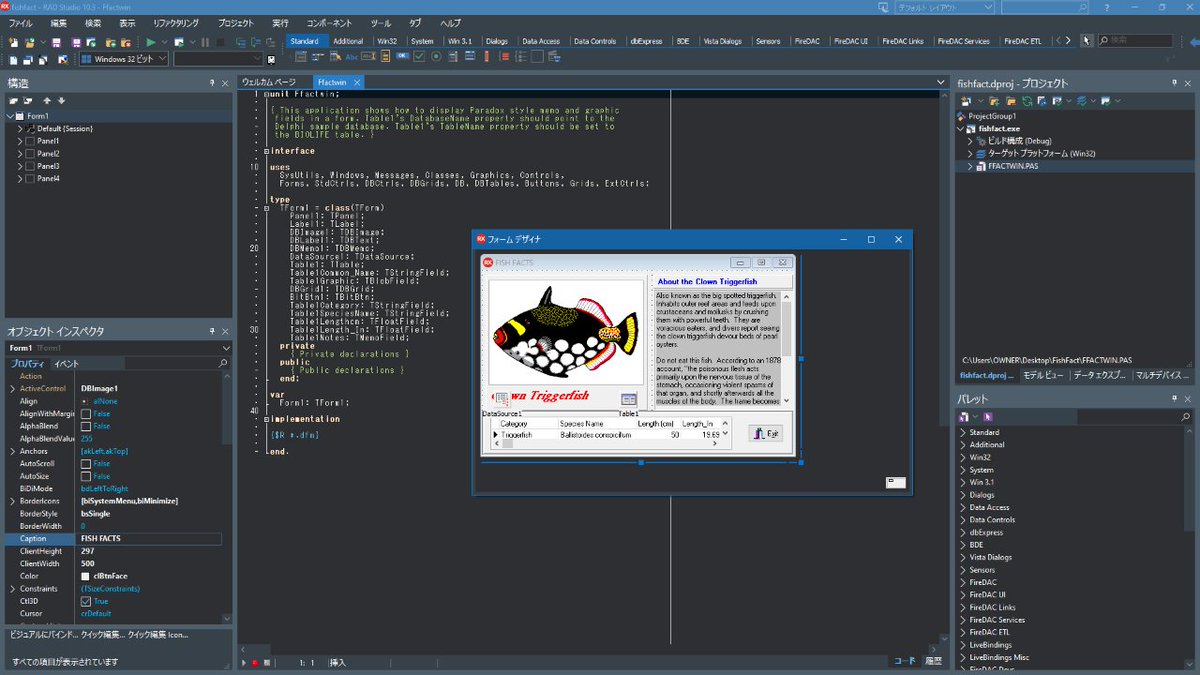Click the Refresh icon in the Project Manager
The width and height of the screenshot is (1200, 675).
click(1028, 102)
